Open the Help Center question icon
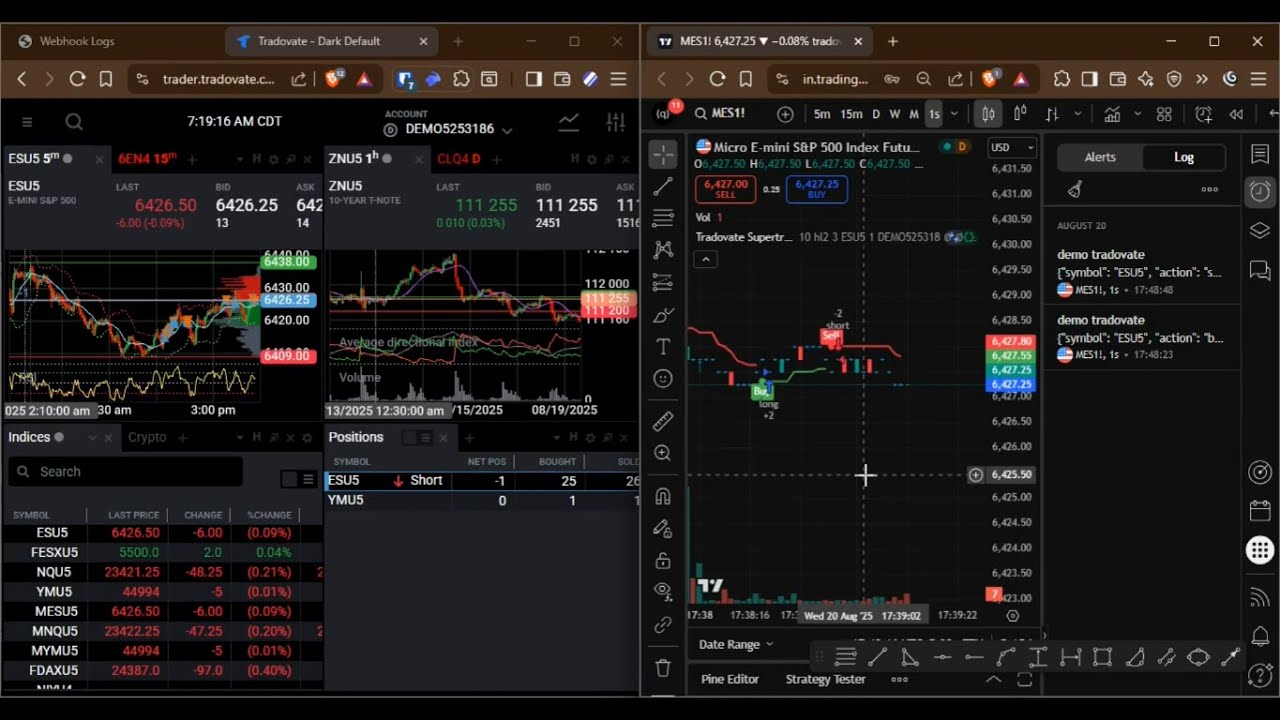The height and width of the screenshot is (720, 1280). tap(1260, 677)
